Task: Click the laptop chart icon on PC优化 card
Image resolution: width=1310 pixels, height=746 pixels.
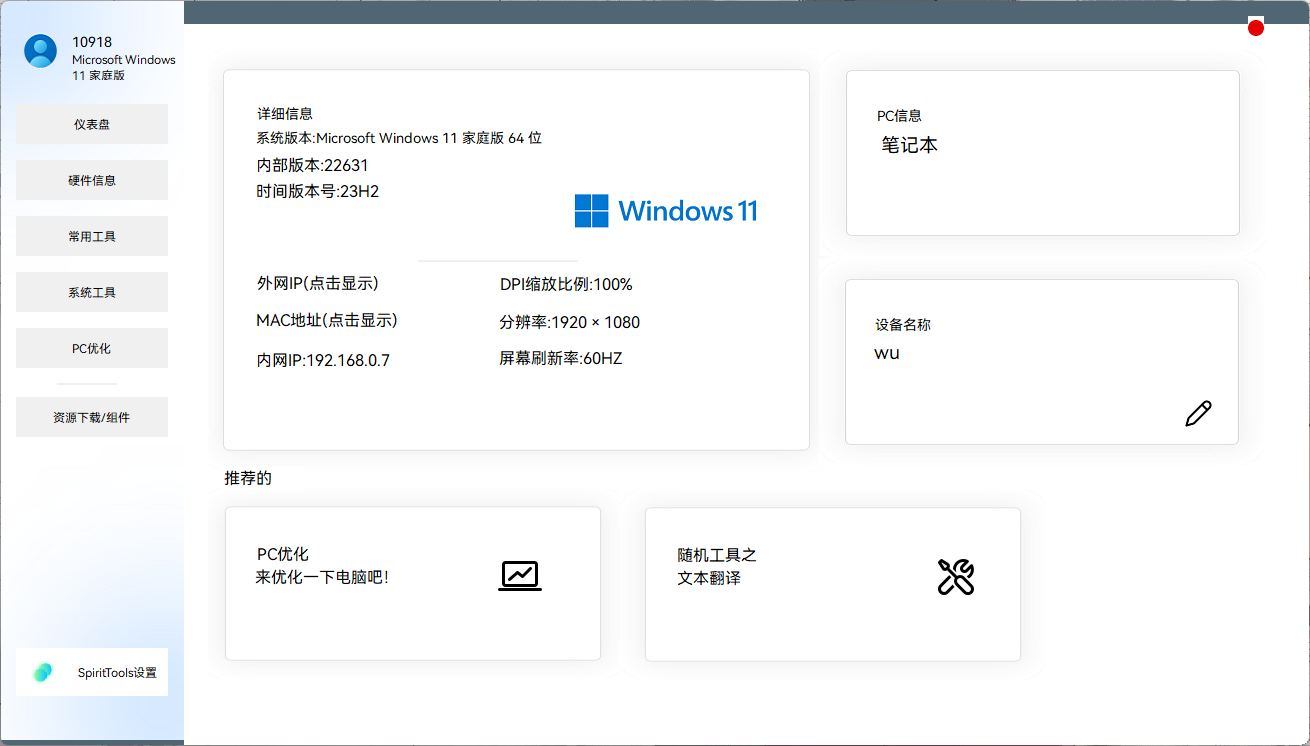Action: pos(520,576)
